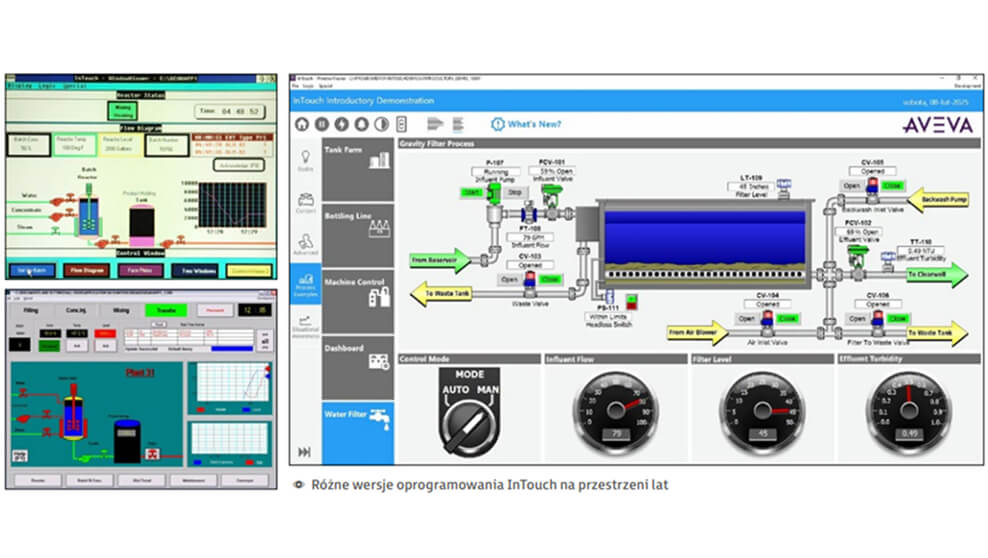Switch to the Dashboard navigation tile
This screenshot has height=558, width=988.
358,355
